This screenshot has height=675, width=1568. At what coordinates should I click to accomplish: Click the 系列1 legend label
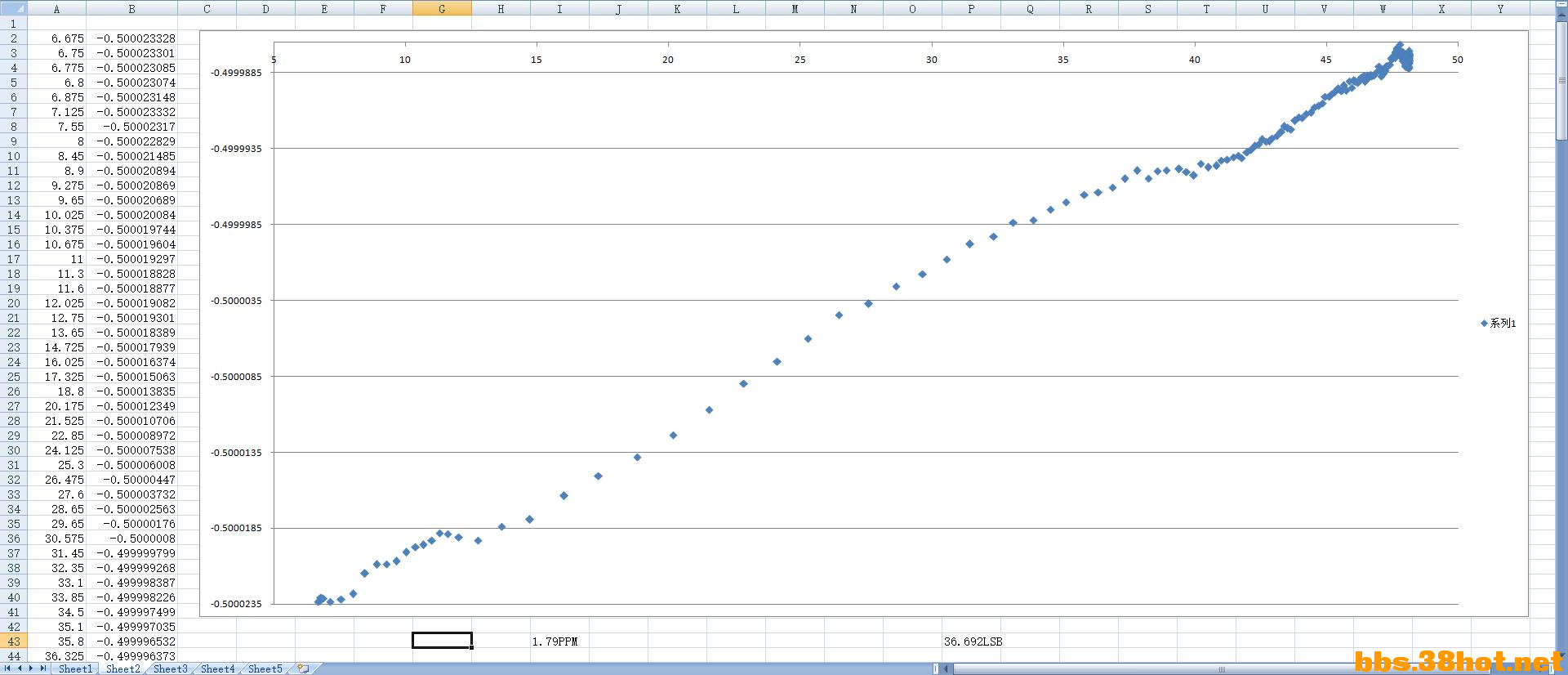1503,324
